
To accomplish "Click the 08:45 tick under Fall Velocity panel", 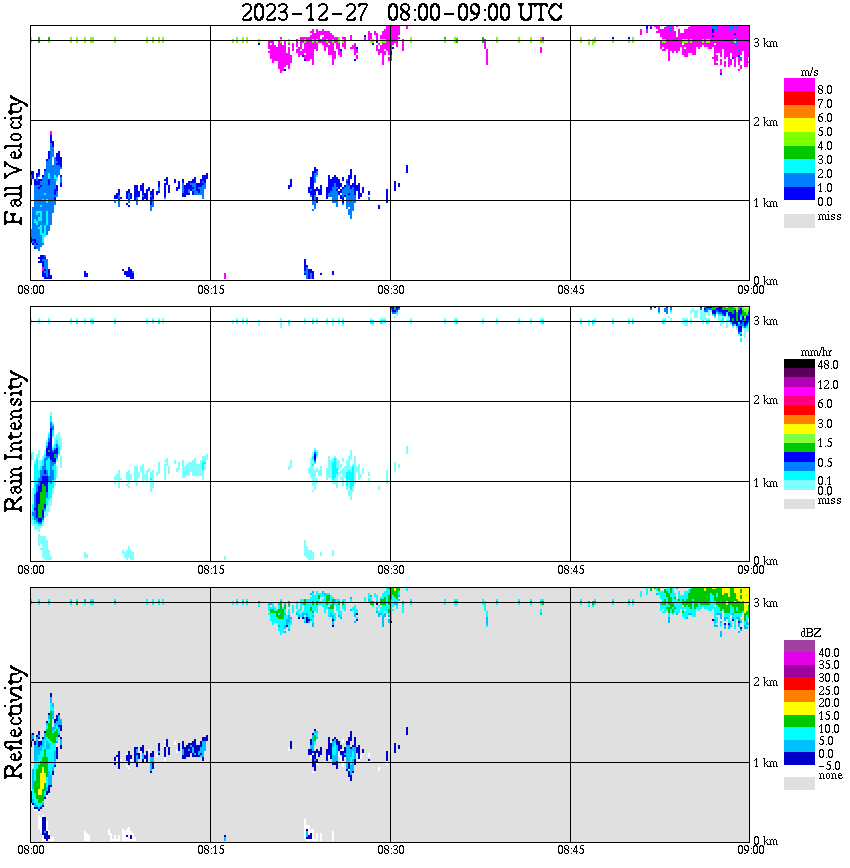I will coord(570,290).
